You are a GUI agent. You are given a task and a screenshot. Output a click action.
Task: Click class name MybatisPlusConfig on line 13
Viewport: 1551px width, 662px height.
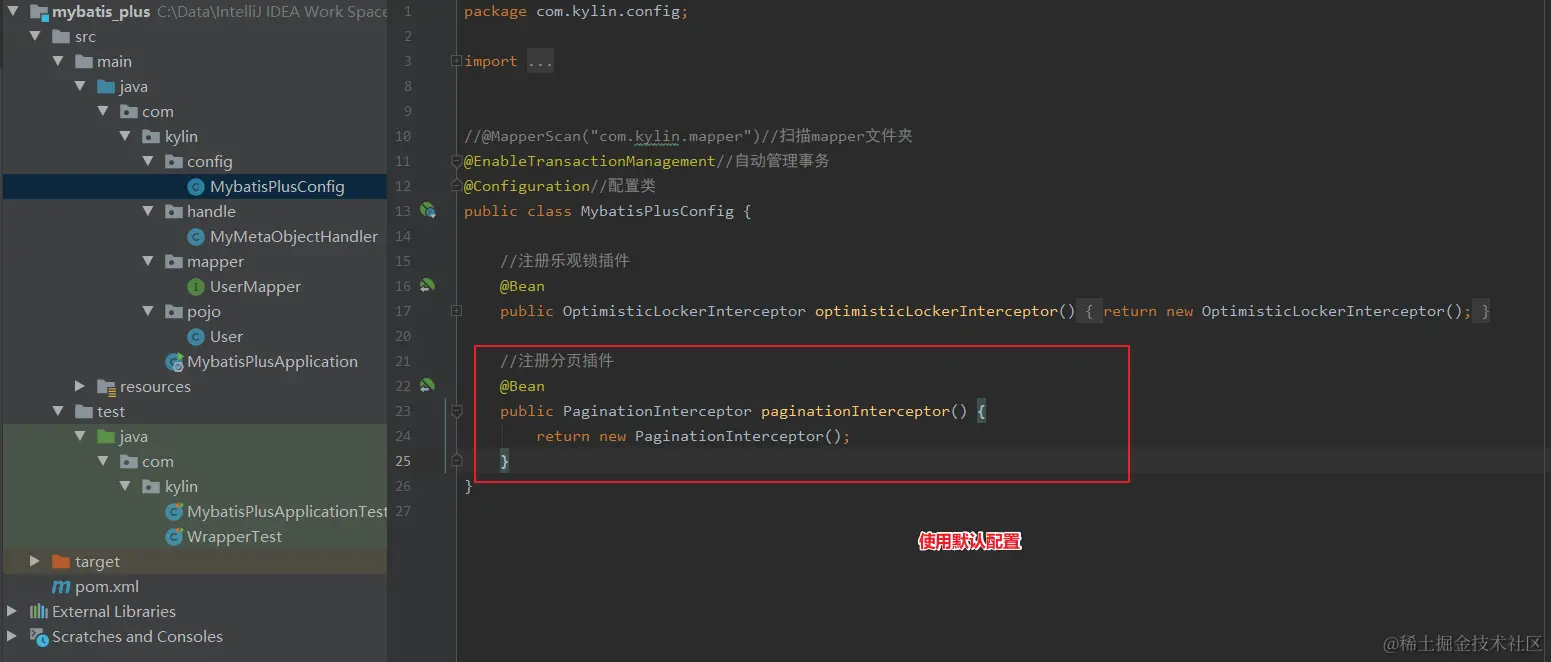point(657,211)
